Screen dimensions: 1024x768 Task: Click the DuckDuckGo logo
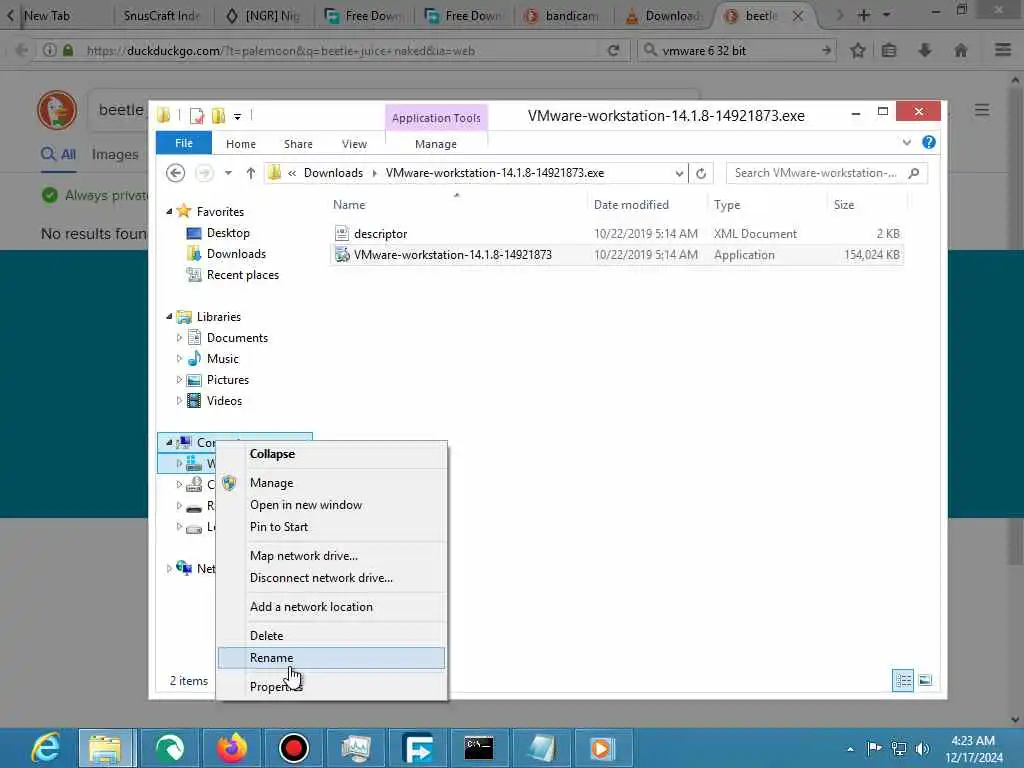click(x=57, y=110)
